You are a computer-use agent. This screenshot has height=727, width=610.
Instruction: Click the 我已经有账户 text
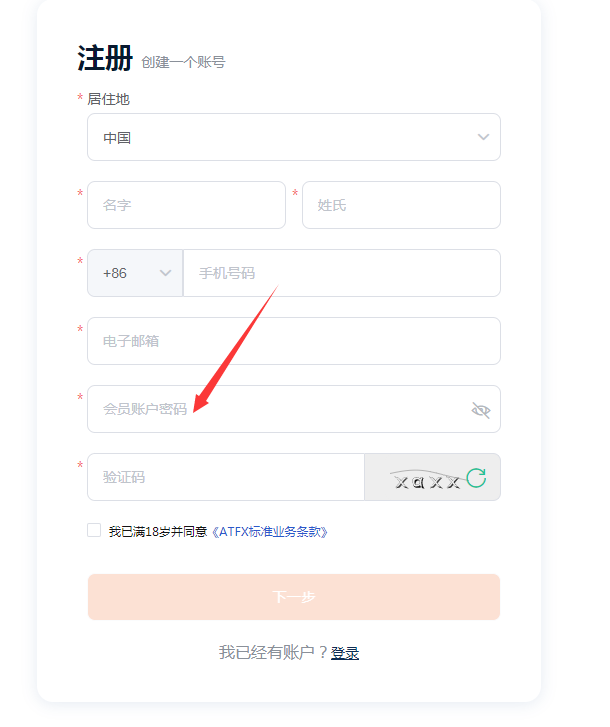267,652
